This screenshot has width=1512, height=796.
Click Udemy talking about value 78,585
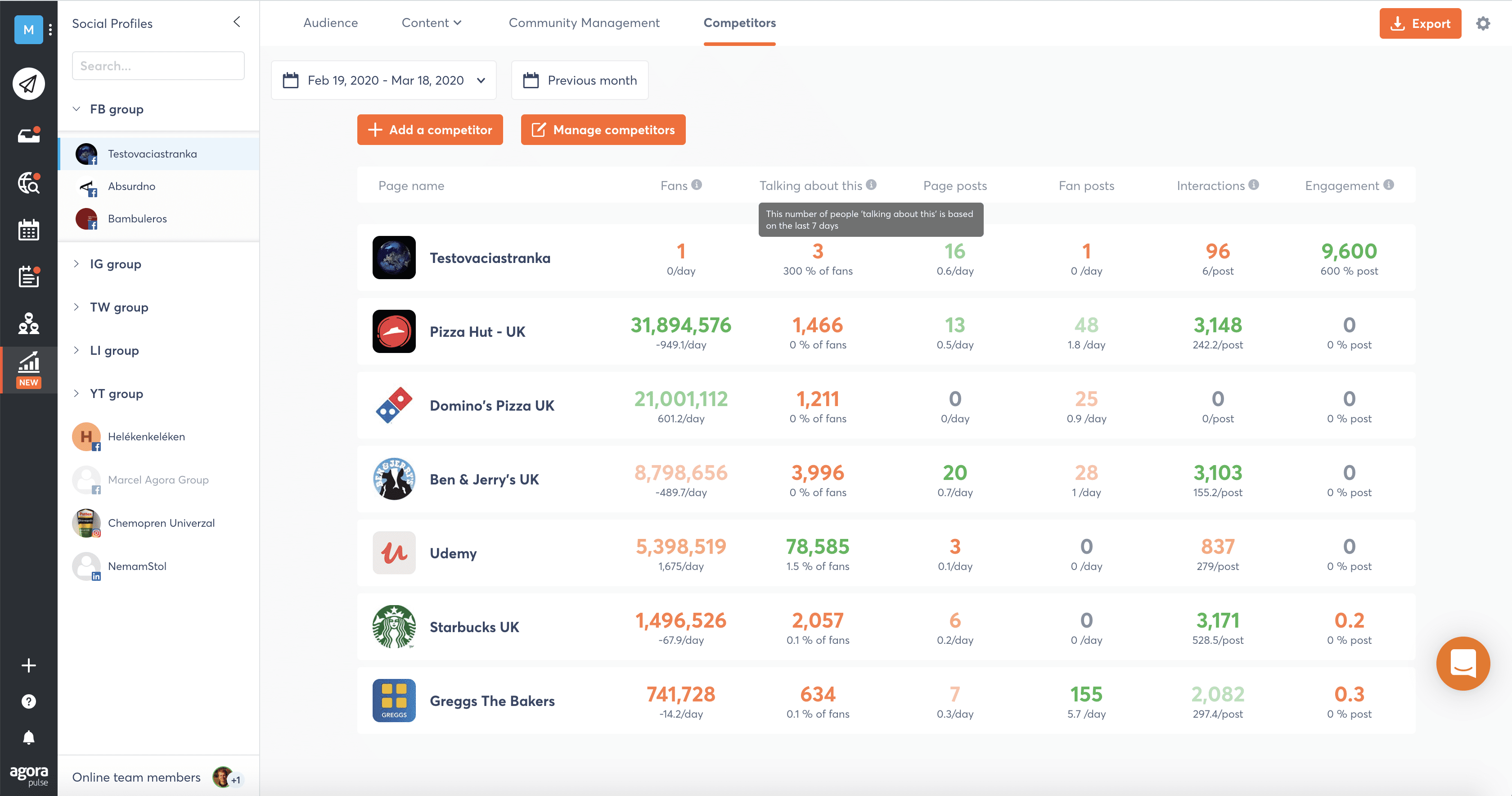click(x=818, y=546)
